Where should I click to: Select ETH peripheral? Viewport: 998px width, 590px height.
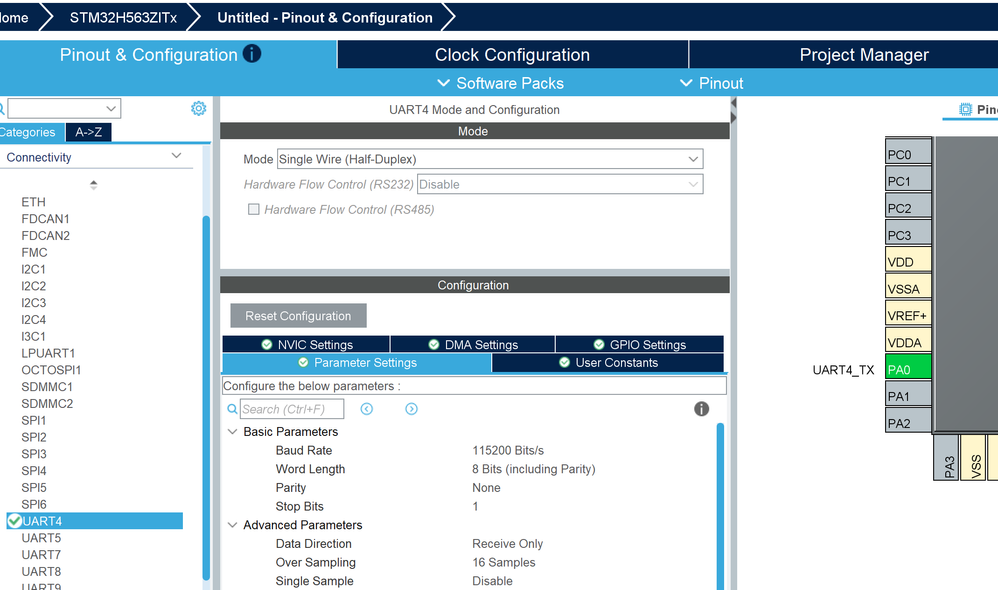point(33,202)
